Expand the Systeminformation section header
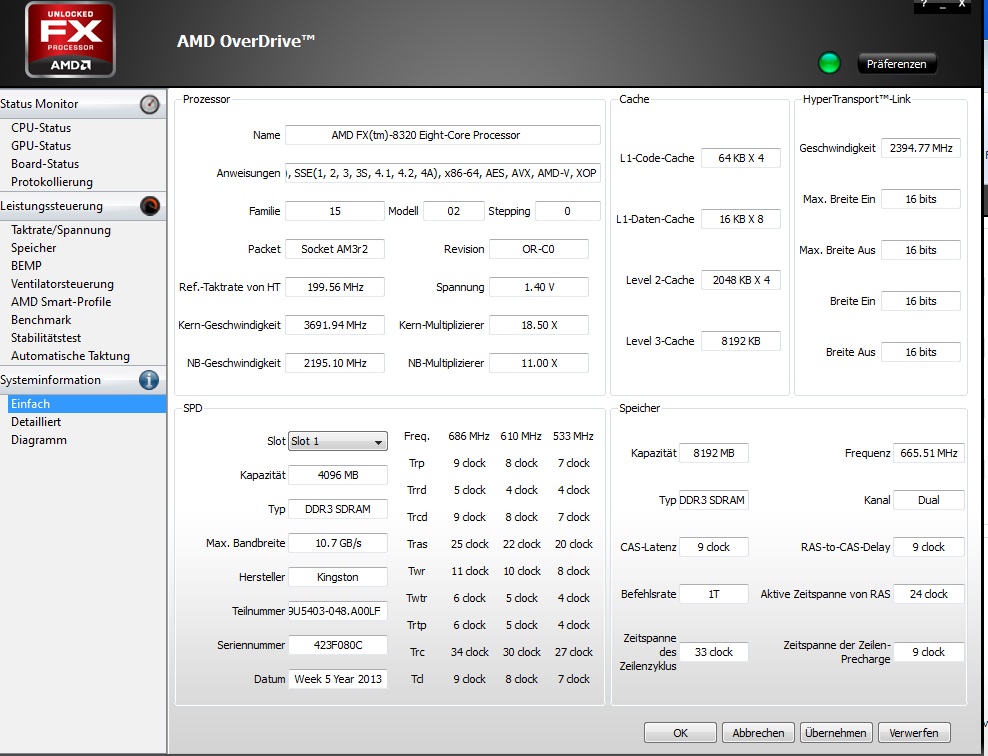Screen dimensions: 988x756 coord(83,380)
